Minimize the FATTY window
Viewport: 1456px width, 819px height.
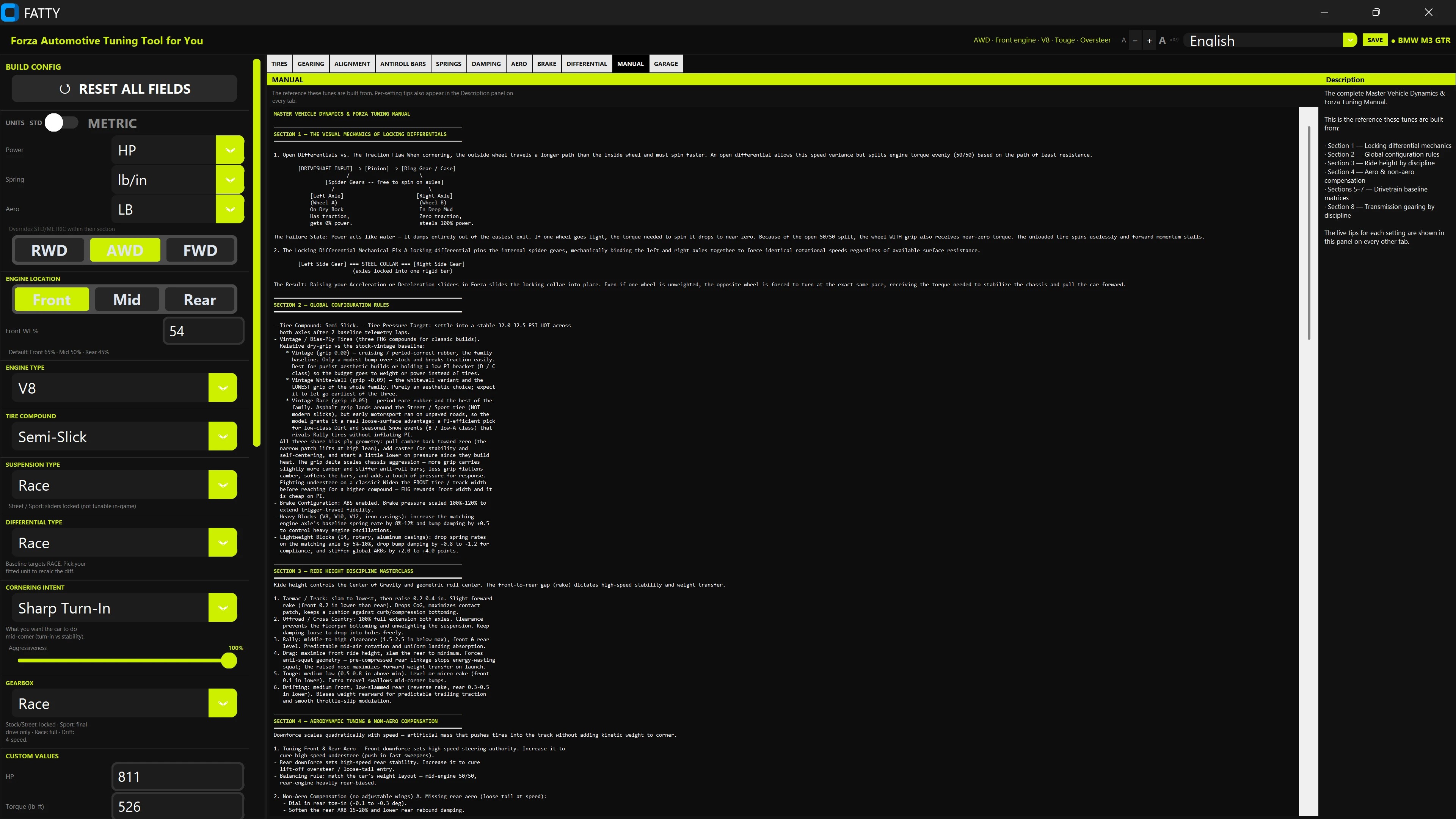click(1324, 13)
